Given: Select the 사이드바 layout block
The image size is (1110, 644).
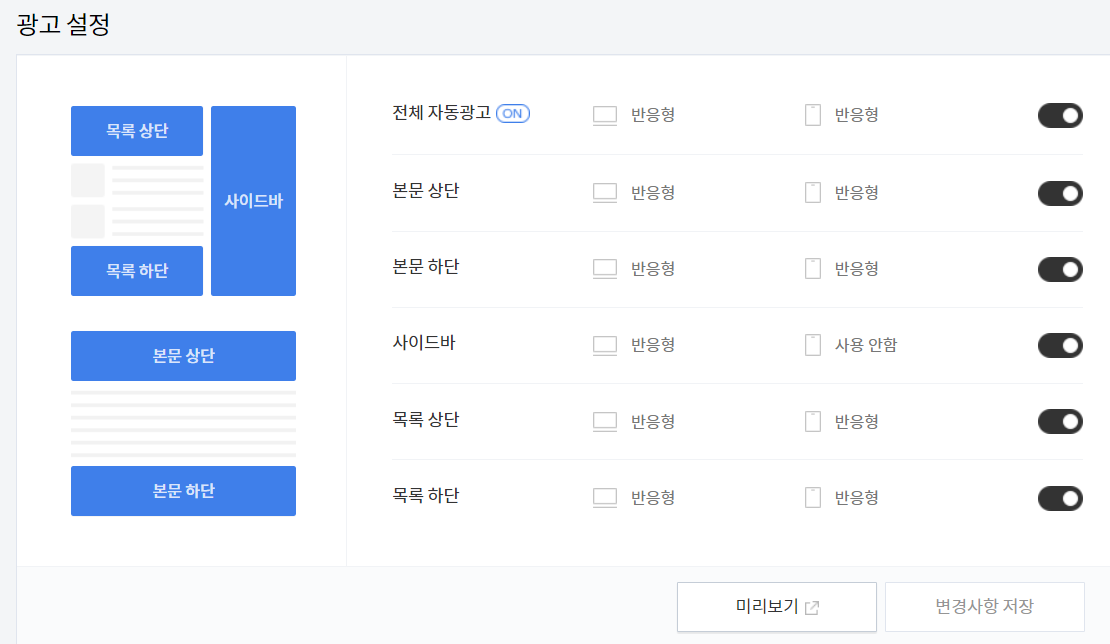Looking at the screenshot, I should coord(253,201).
